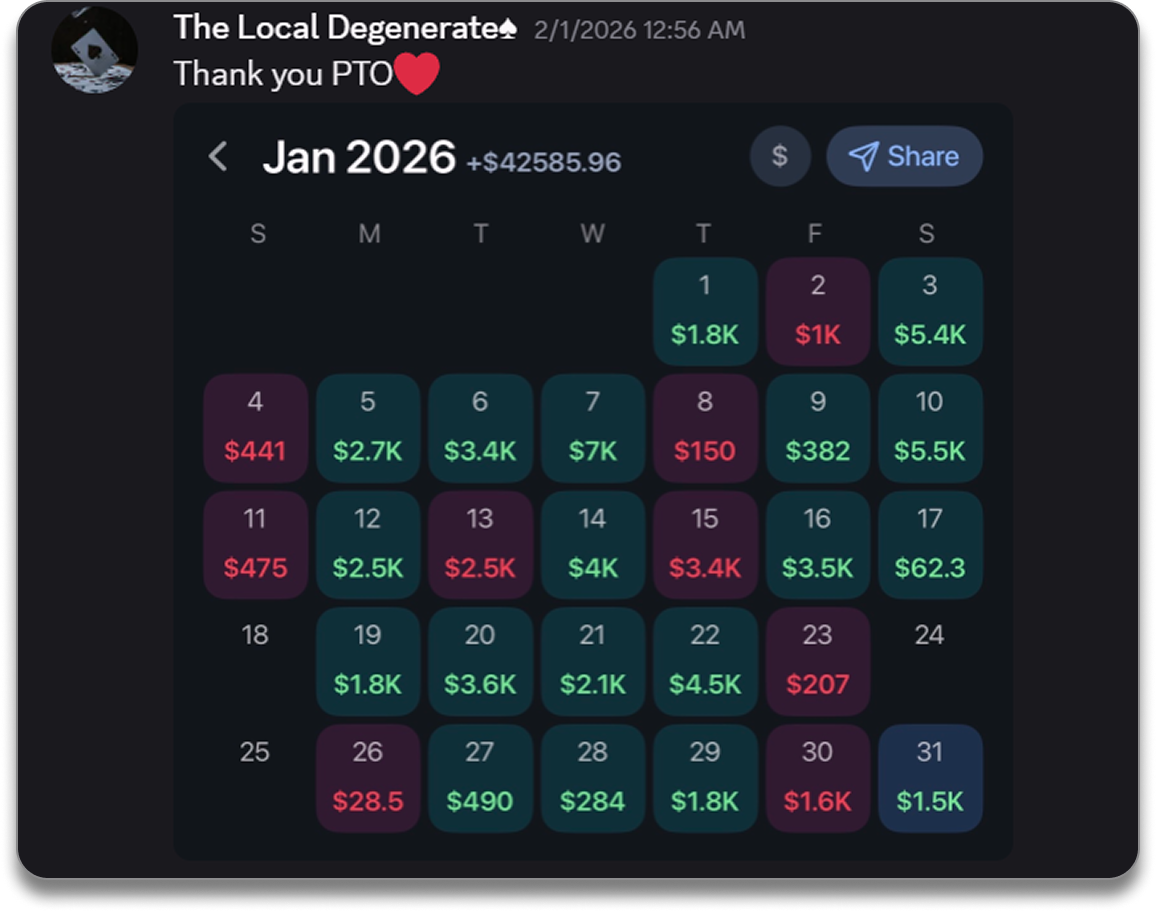1156x912 pixels.
Task: Click the message timestamp 2/1/2026
Action: pos(639,30)
